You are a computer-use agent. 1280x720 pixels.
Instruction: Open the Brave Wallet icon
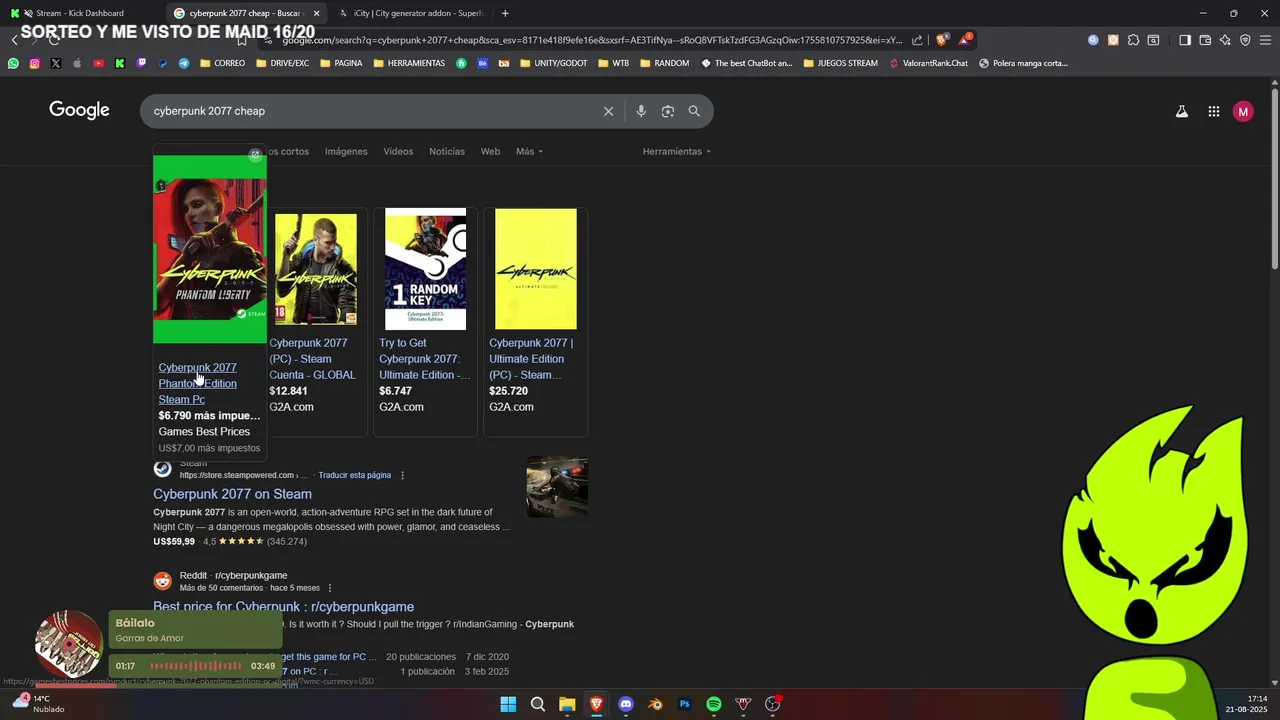1205,40
